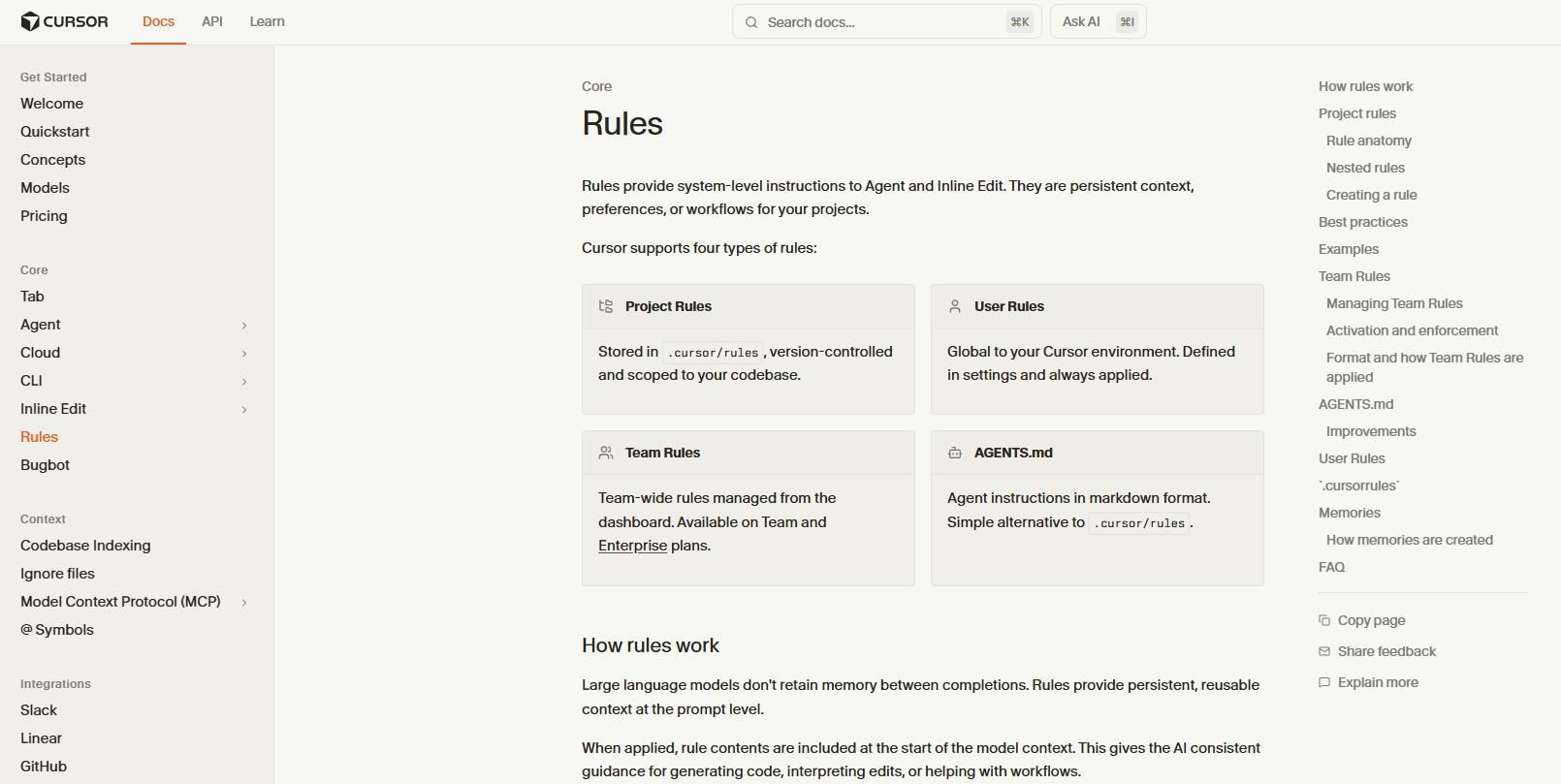Open the Tab docs page
Image resolution: width=1561 pixels, height=784 pixels.
click(x=32, y=297)
